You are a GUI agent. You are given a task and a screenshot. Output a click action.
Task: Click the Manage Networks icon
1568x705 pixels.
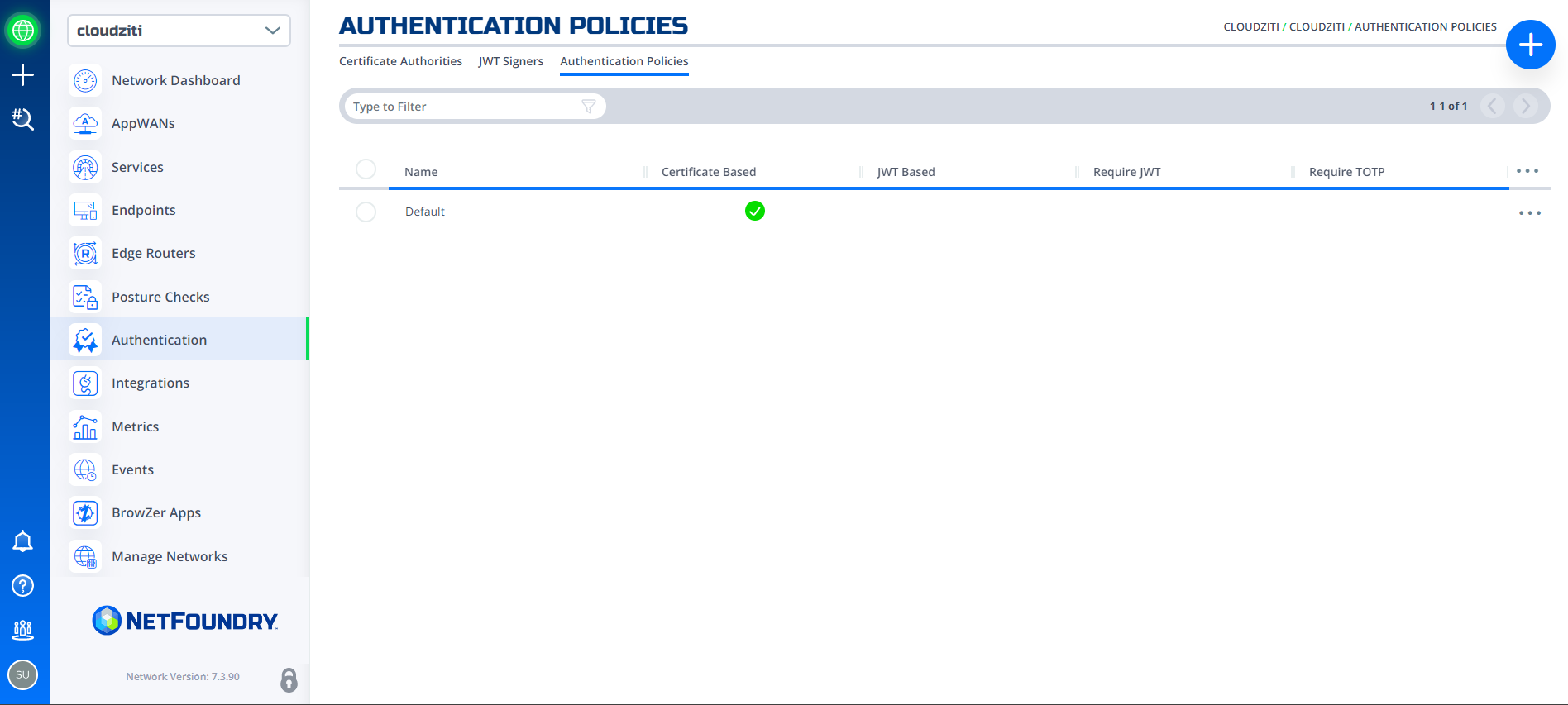(85, 556)
